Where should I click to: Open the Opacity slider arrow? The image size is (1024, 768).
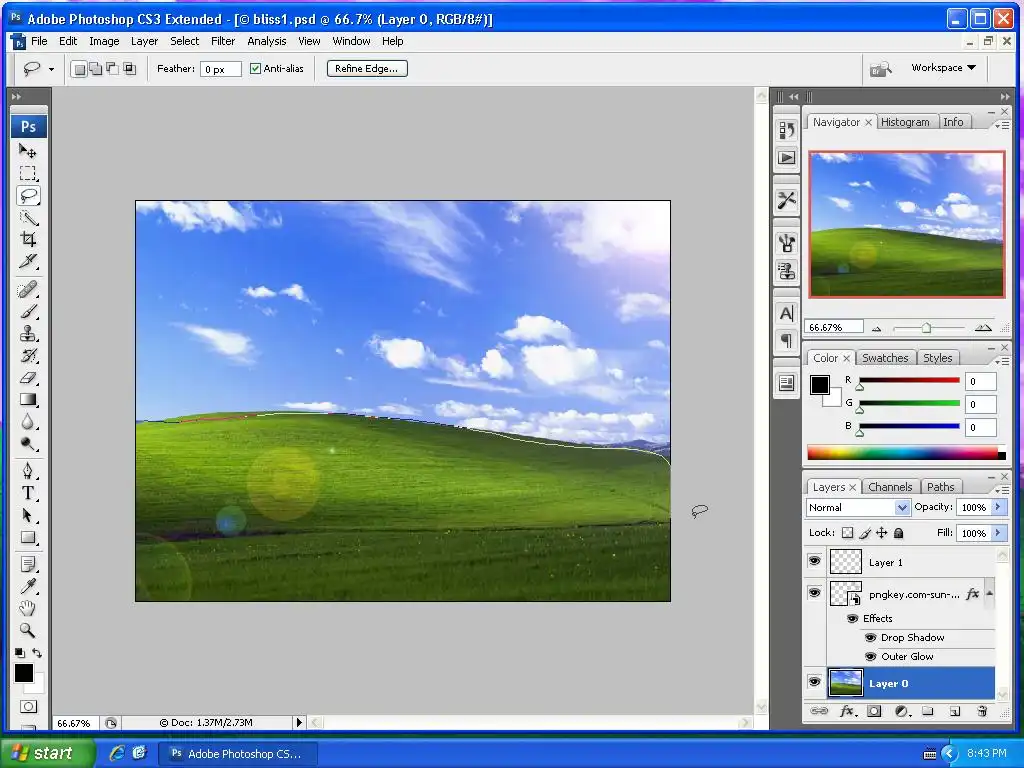click(x=998, y=507)
